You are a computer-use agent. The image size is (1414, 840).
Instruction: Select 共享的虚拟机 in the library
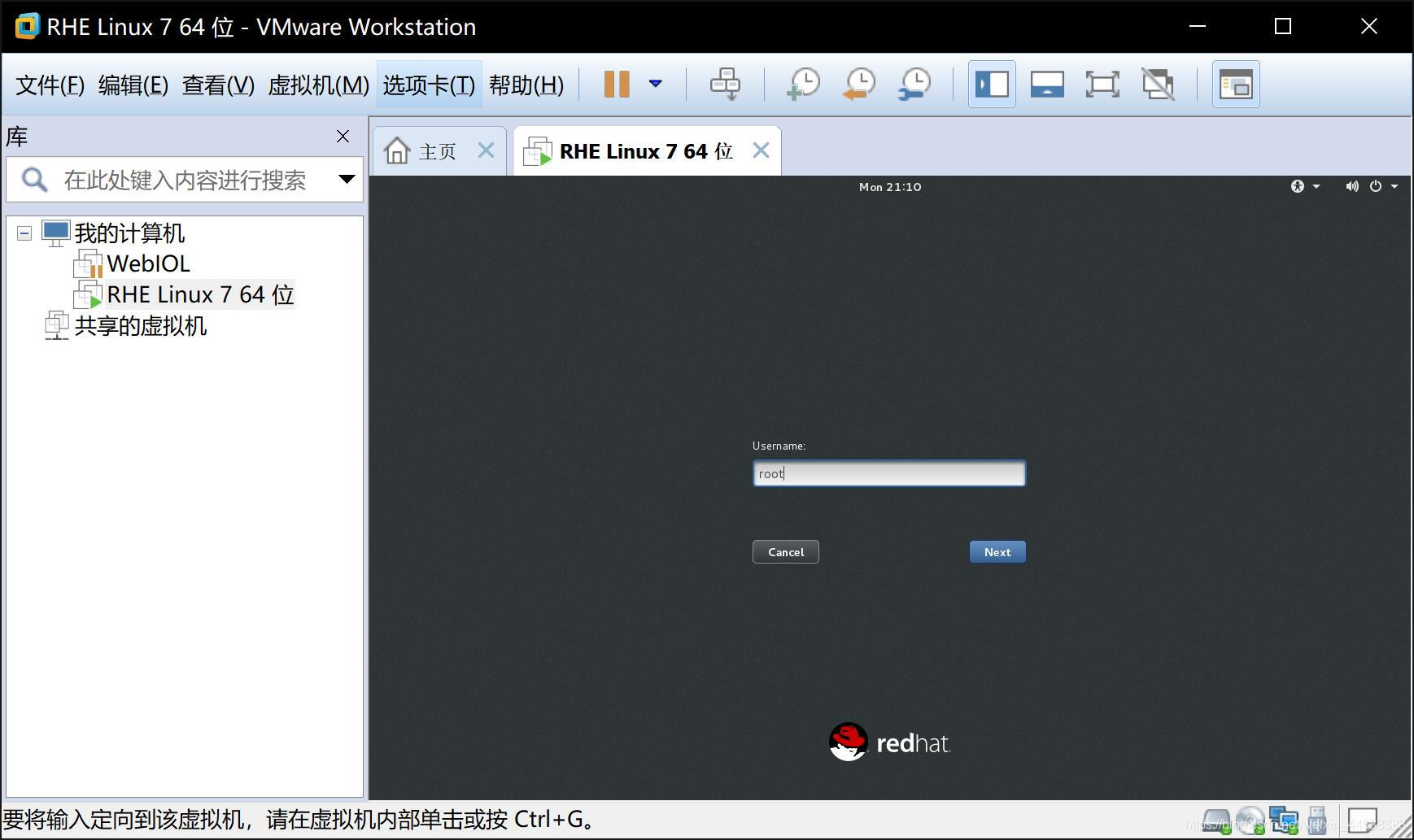tap(140, 326)
